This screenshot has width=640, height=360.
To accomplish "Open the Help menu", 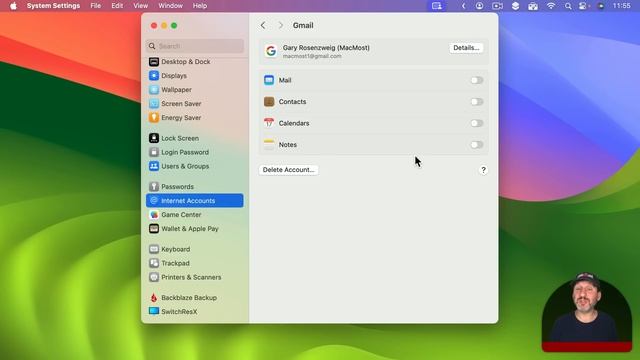I will (200, 6).
